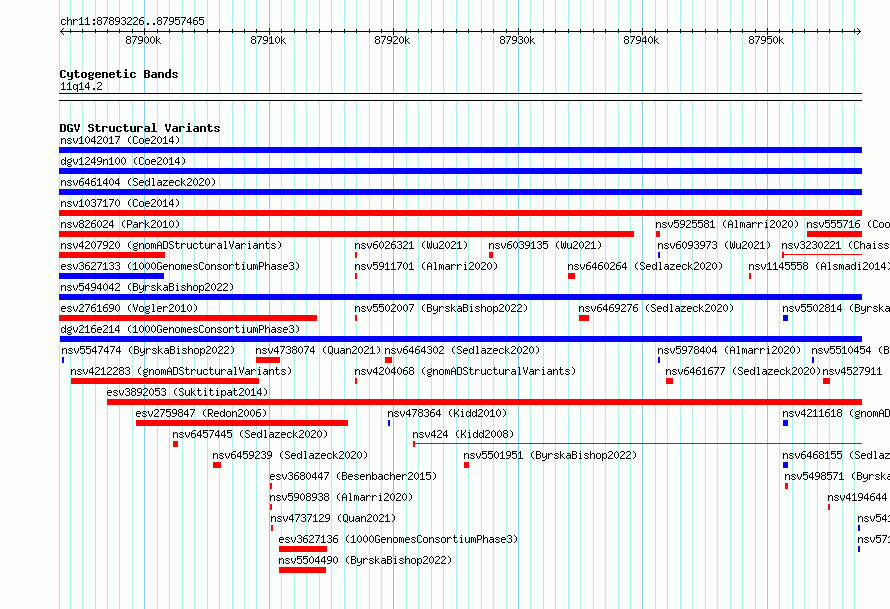Click the thin red line under nsv424
This screenshot has width=890, height=609.
(x=637, y=444)
